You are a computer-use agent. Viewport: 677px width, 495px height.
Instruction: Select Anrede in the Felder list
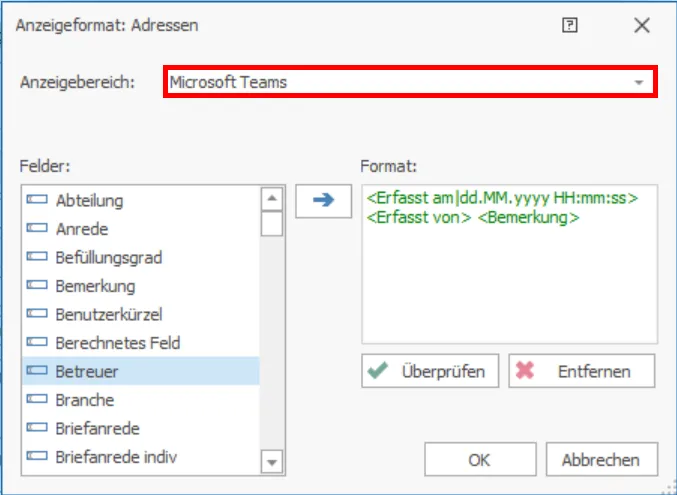click(141, 229)
